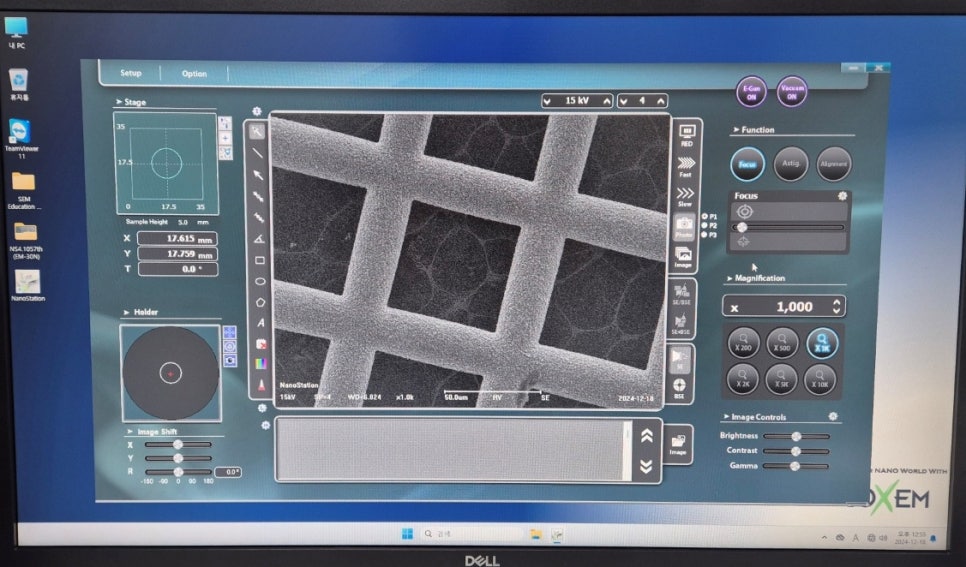Adjust the Brightness slider
The image size is (966, 567).
(796, 436)
